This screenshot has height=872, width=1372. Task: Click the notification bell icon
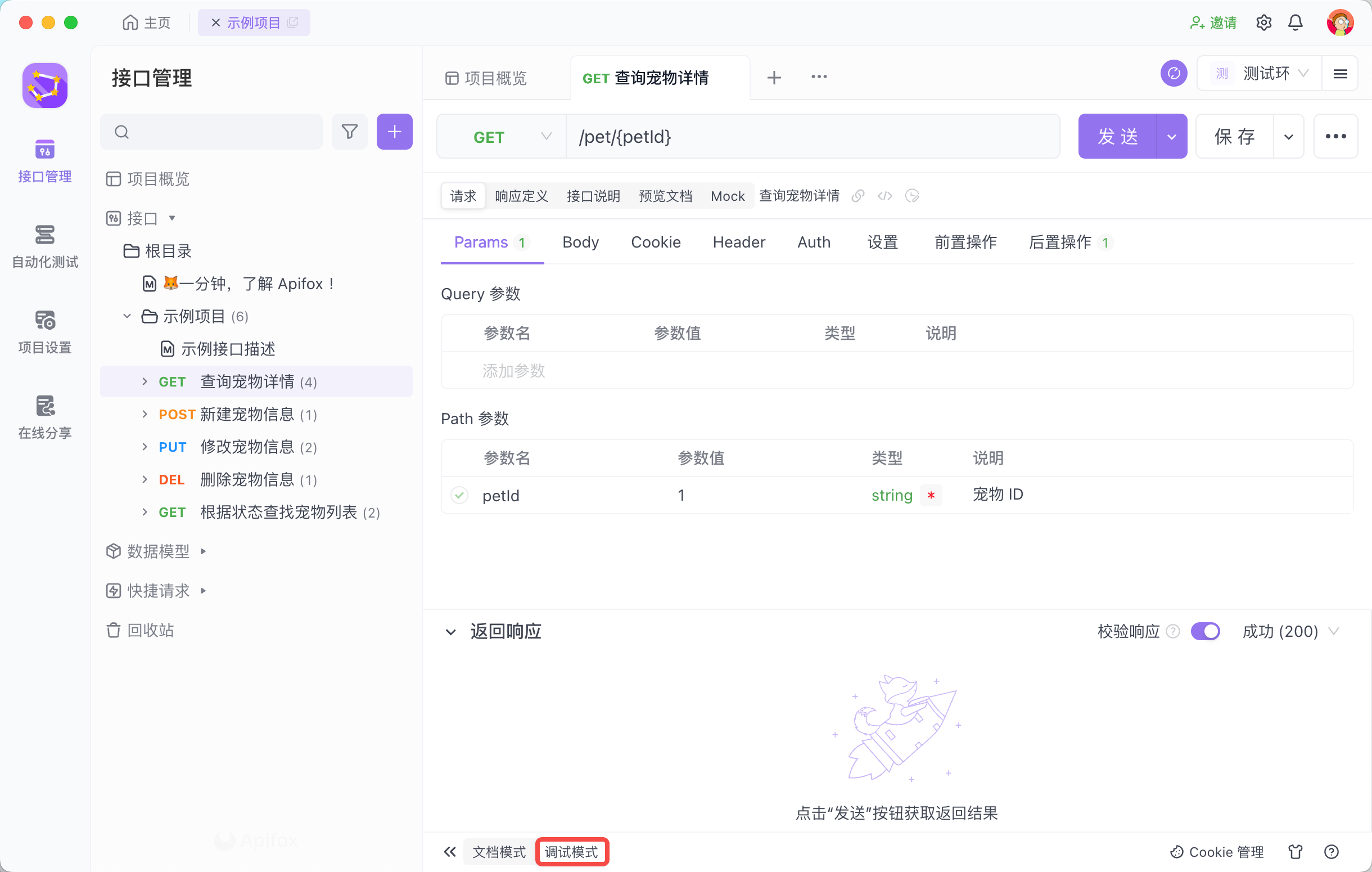pyautogui.click(x=1295, y=23)
